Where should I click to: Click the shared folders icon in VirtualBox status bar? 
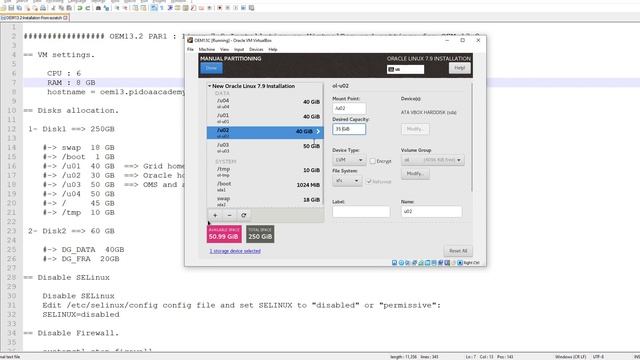[427, 263]
